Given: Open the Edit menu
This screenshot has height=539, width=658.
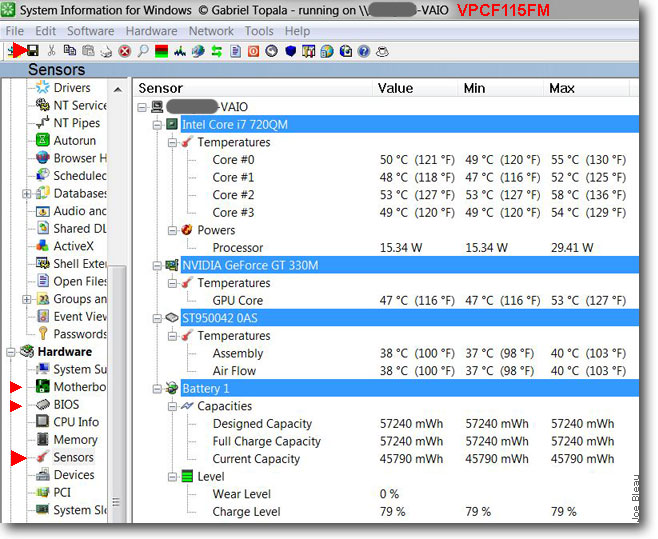Looking at the screenshot, I should (x=45, y=31).
